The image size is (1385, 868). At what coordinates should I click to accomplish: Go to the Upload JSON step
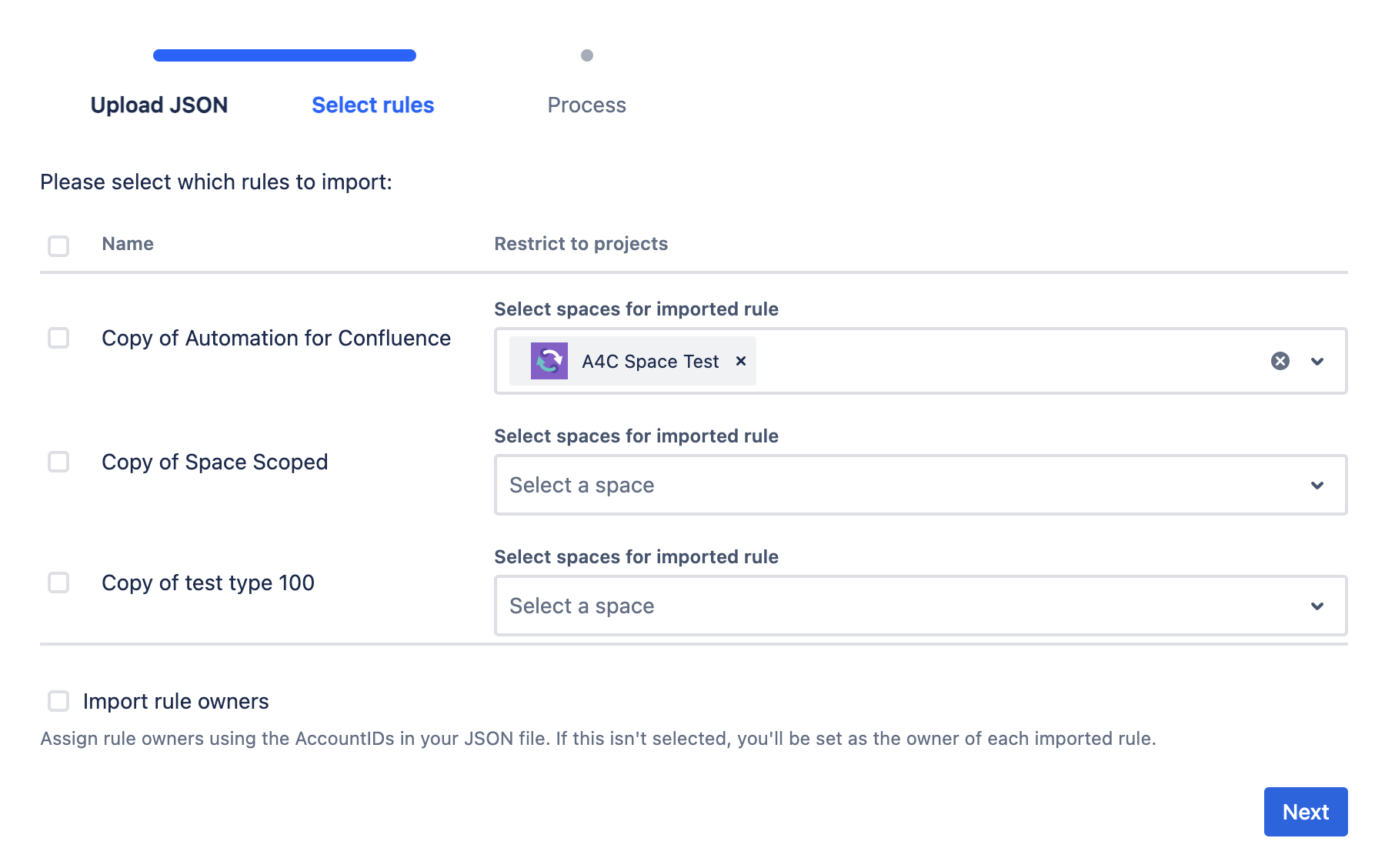coord(159,105)
